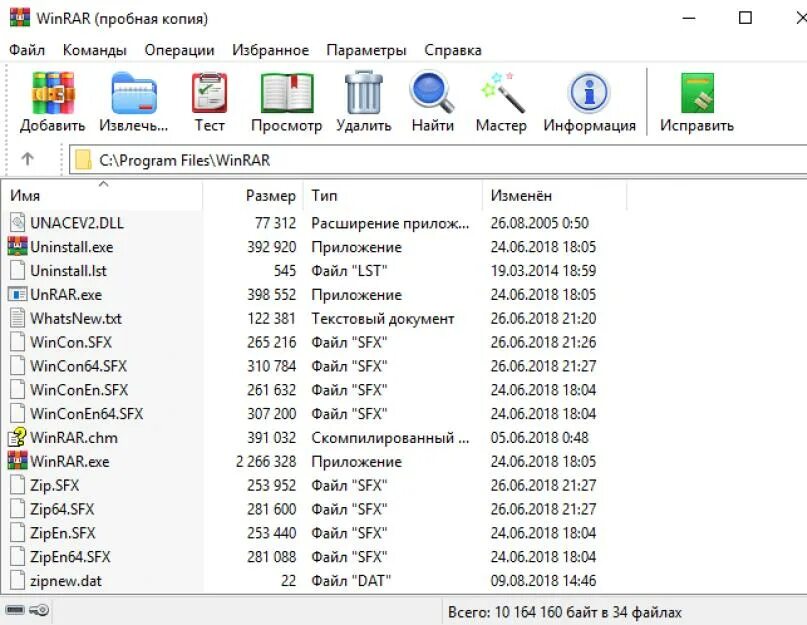This screenshot has width=807, height=625.
Task: Click the Удалить (Delete) trash bin icon
Action: click(x=364, y=93)
